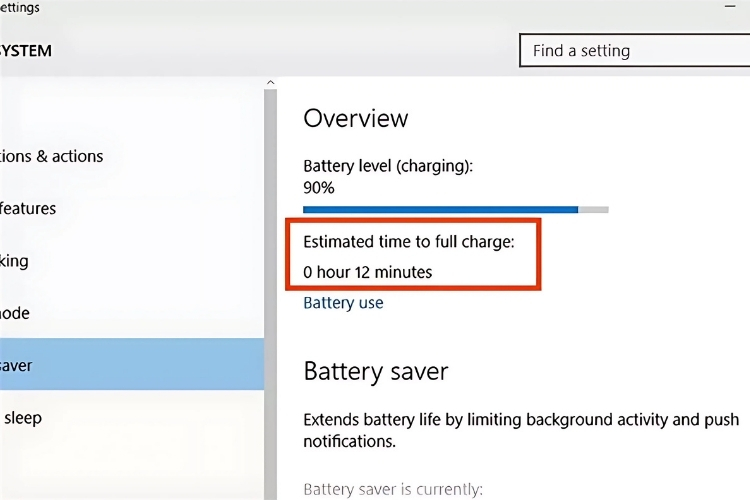Screen dimensions: 750x500
Task: Open the Battery use link
Action: click(x=343, y=303)
